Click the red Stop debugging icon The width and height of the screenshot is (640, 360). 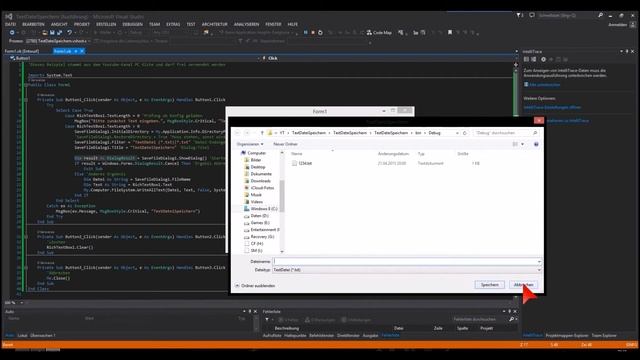click(x=313, y=33)
